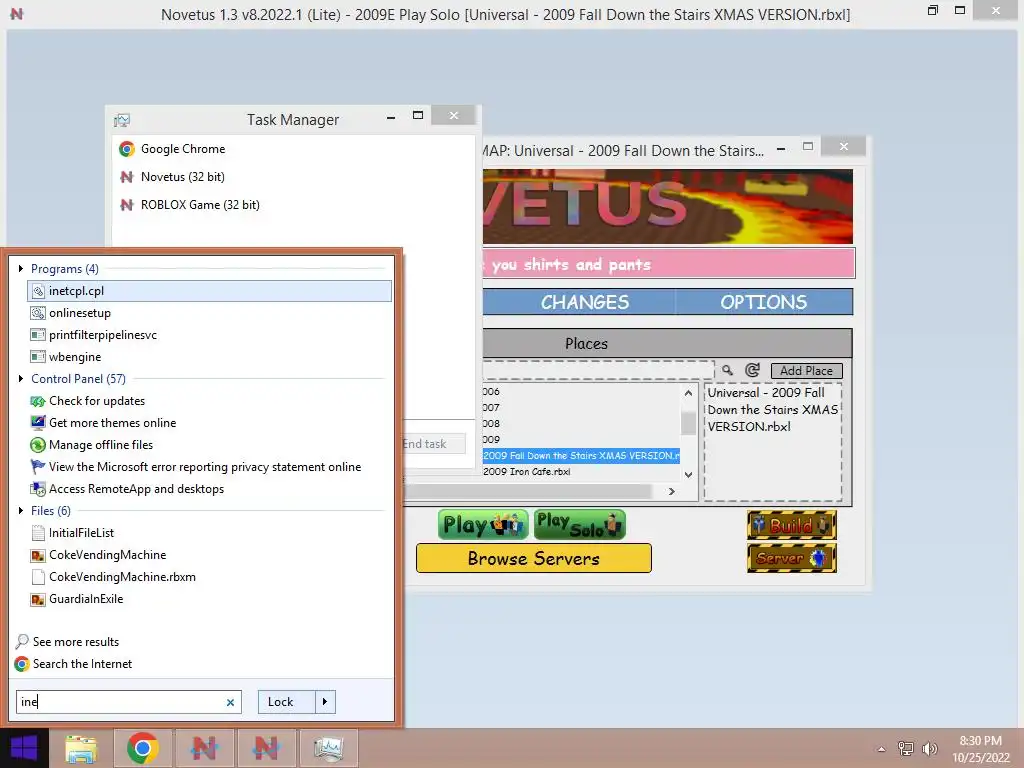Minimize the Task Manager window
Image resolution: width=1024 pixels, height=768 pixels.
391,118
